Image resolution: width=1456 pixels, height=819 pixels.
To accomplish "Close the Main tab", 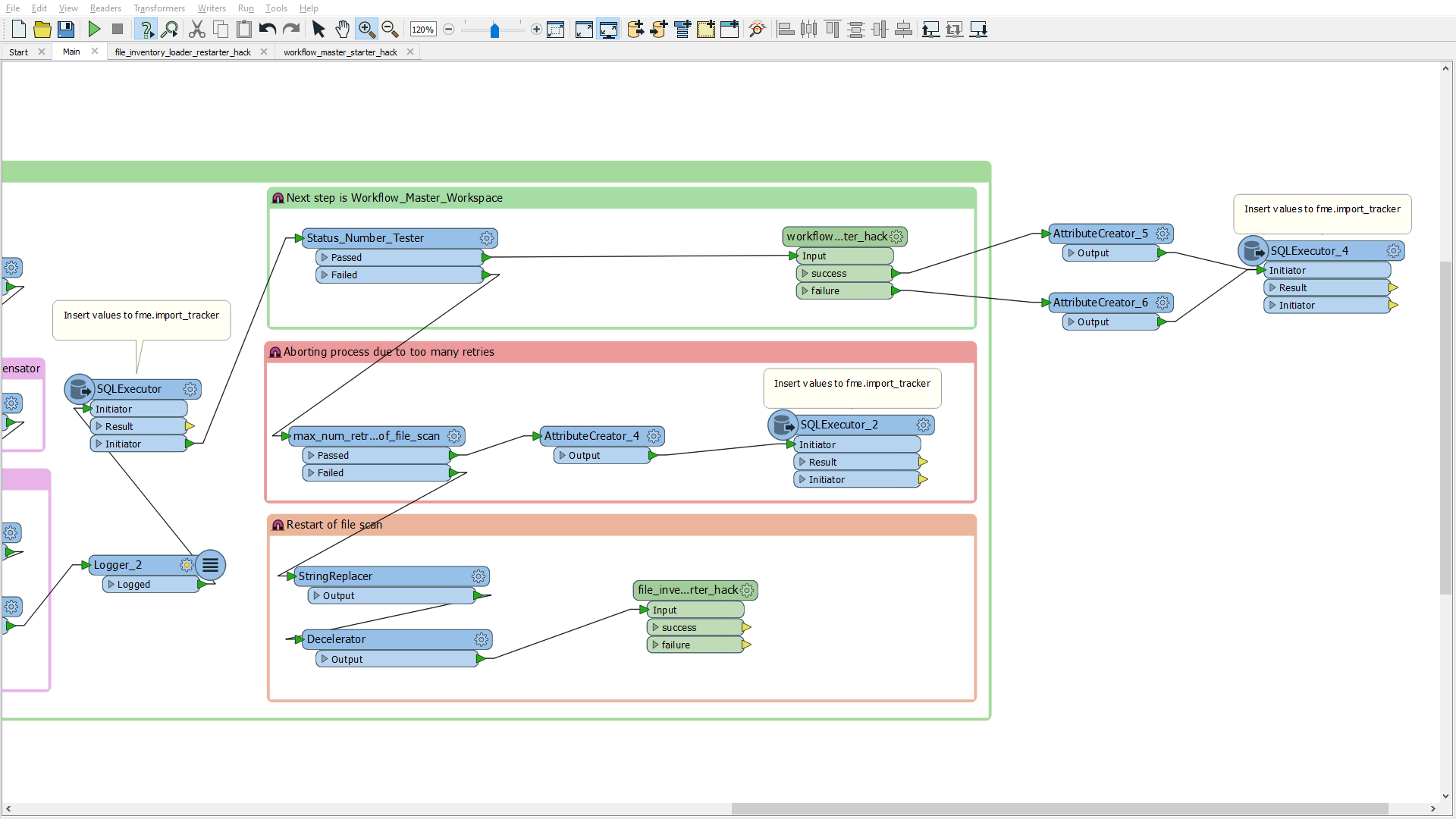I will [95, 52].
